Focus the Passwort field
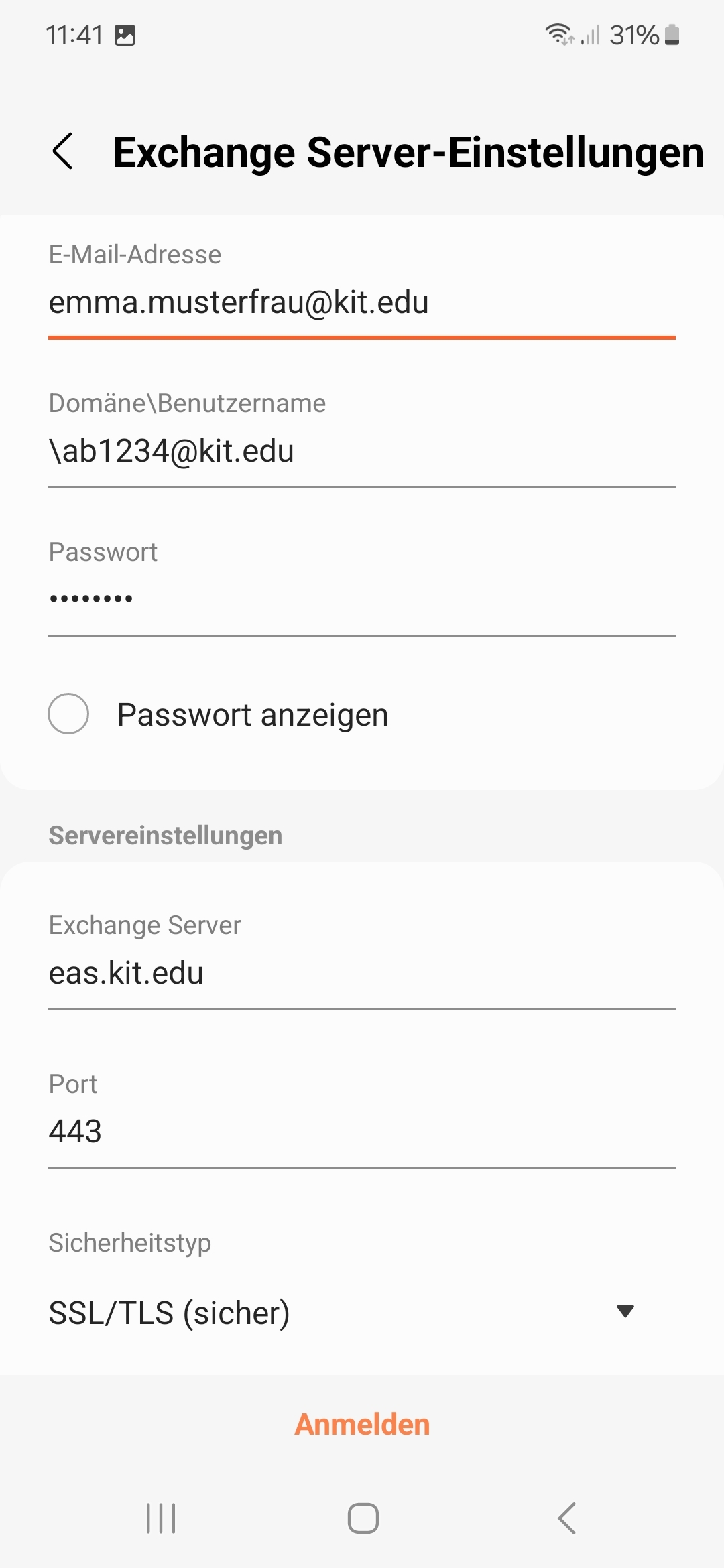Viewport: 724px width, 1568px height. (x=362, y=599)
